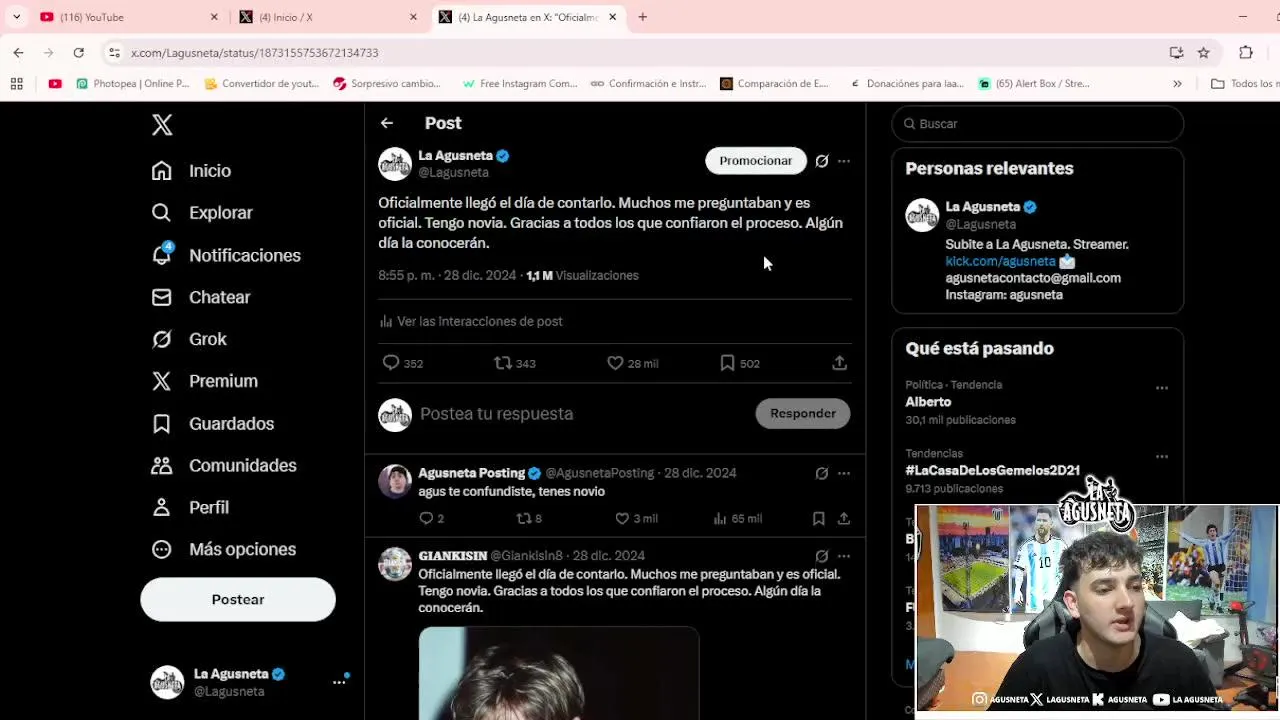Share the main post
The width and height of the screenshot is (1280, 720).
[x=840, y=363]
